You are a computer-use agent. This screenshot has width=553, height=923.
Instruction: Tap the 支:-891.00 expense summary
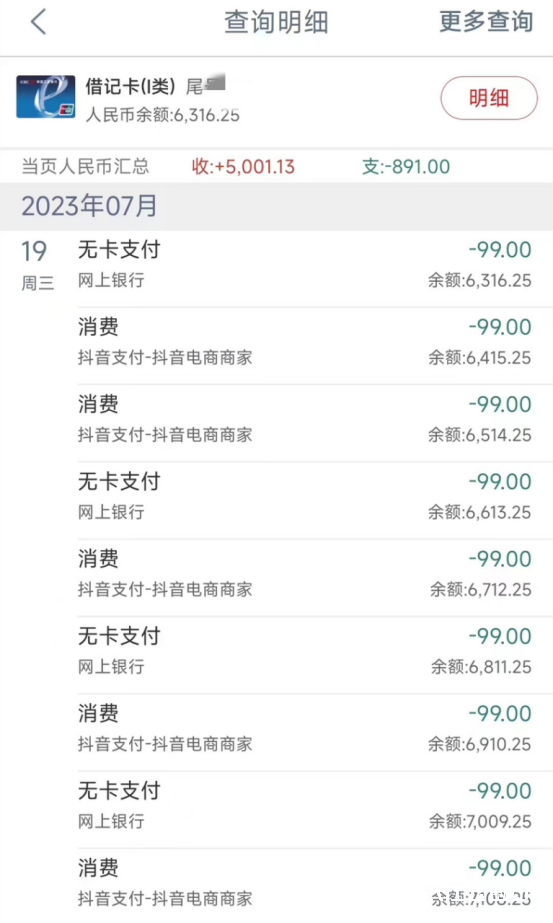[406, 167]
